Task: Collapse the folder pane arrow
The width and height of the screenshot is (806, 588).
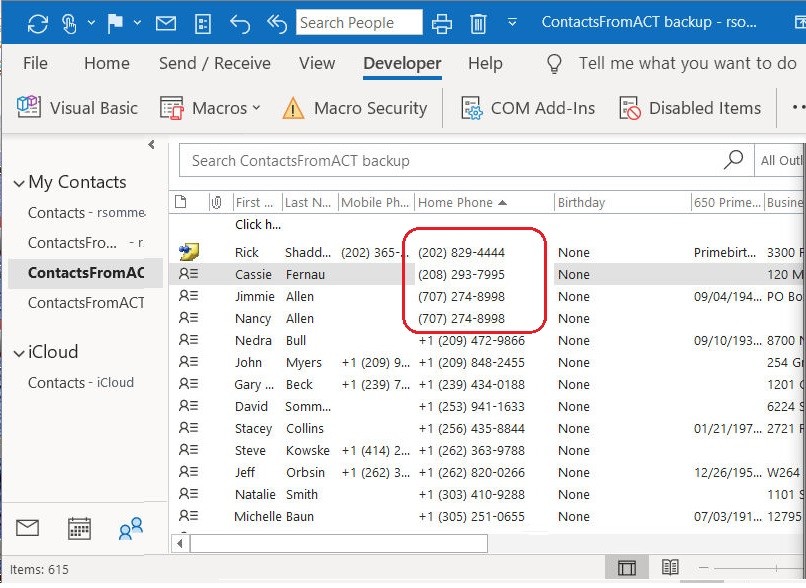Action: pos(151,145)
